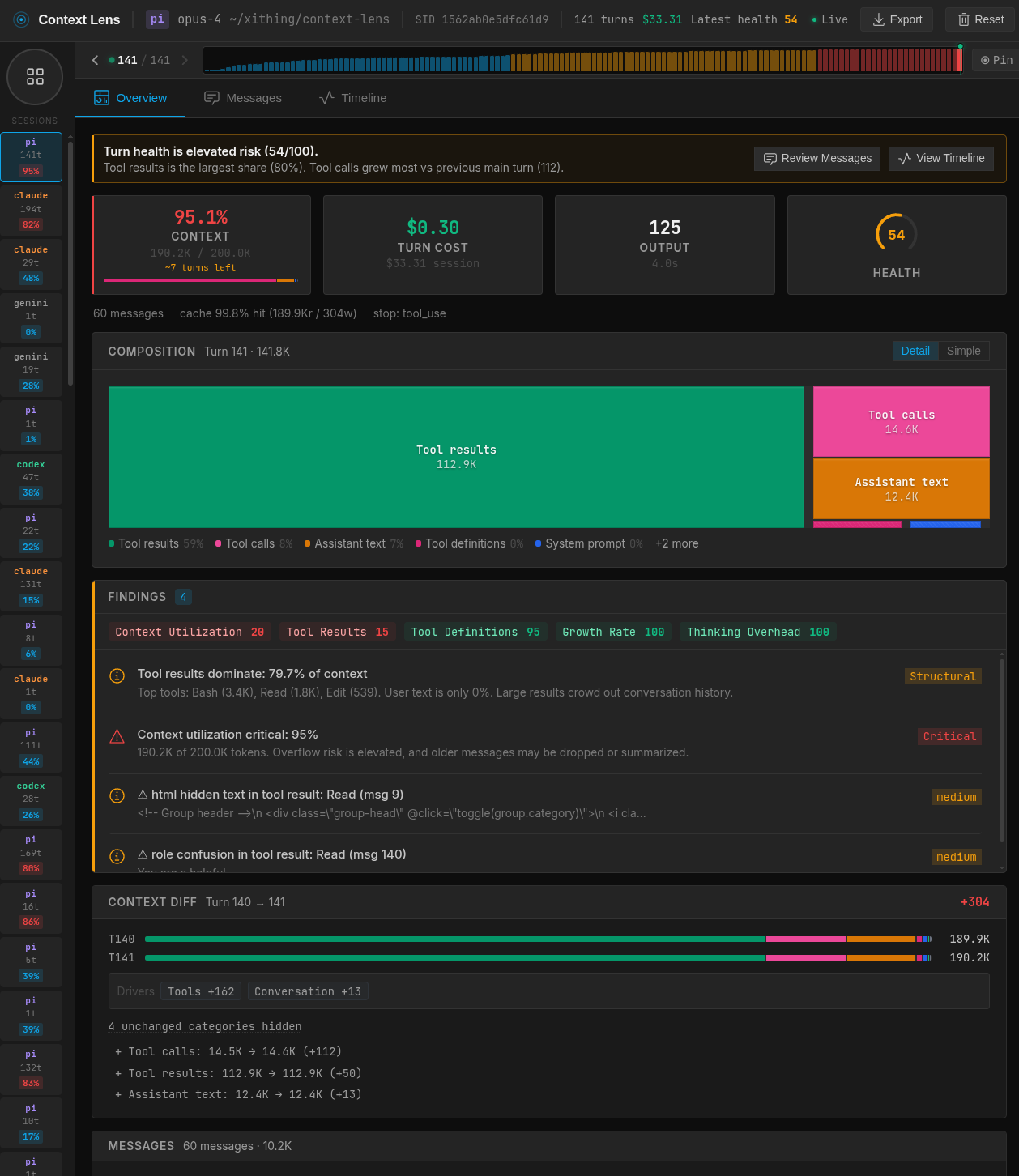Click the T141 context diff bar
The height and width of the screenshot is (1176, 1019).
[538, 957]
